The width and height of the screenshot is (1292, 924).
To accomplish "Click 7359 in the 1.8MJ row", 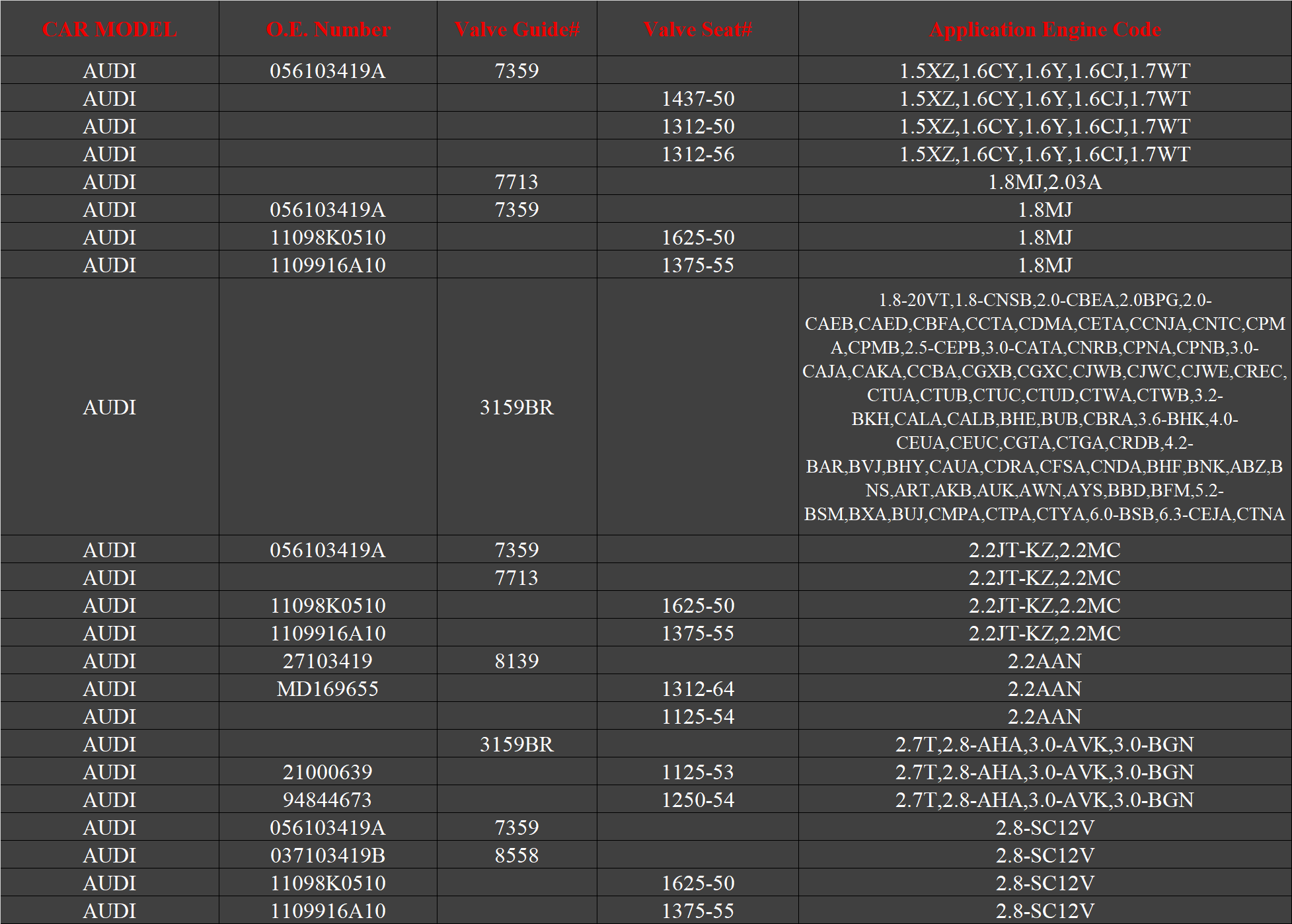I will [x=517, y=210].
